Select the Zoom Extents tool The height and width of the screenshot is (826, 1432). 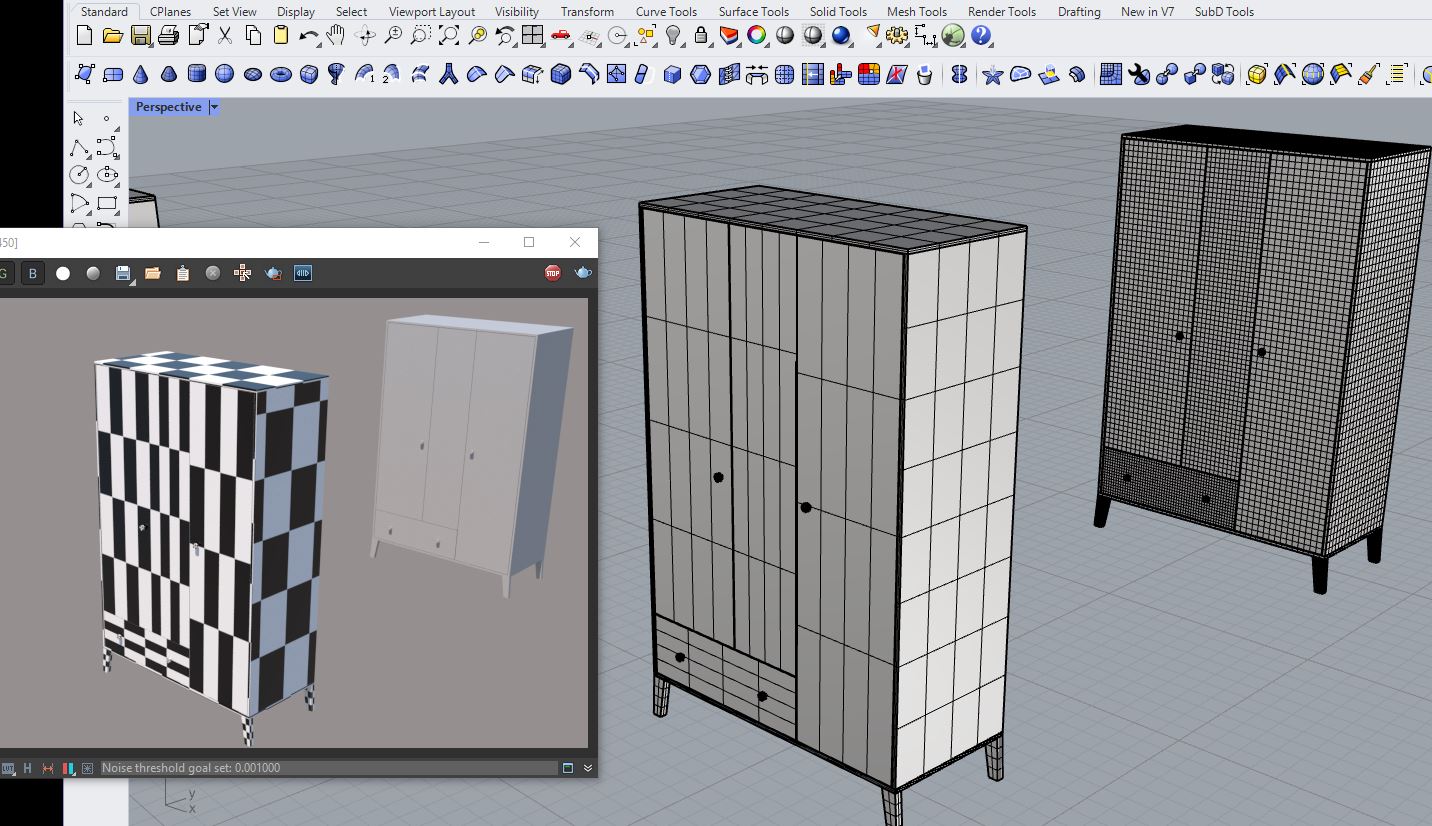click(x=449, y=36)
